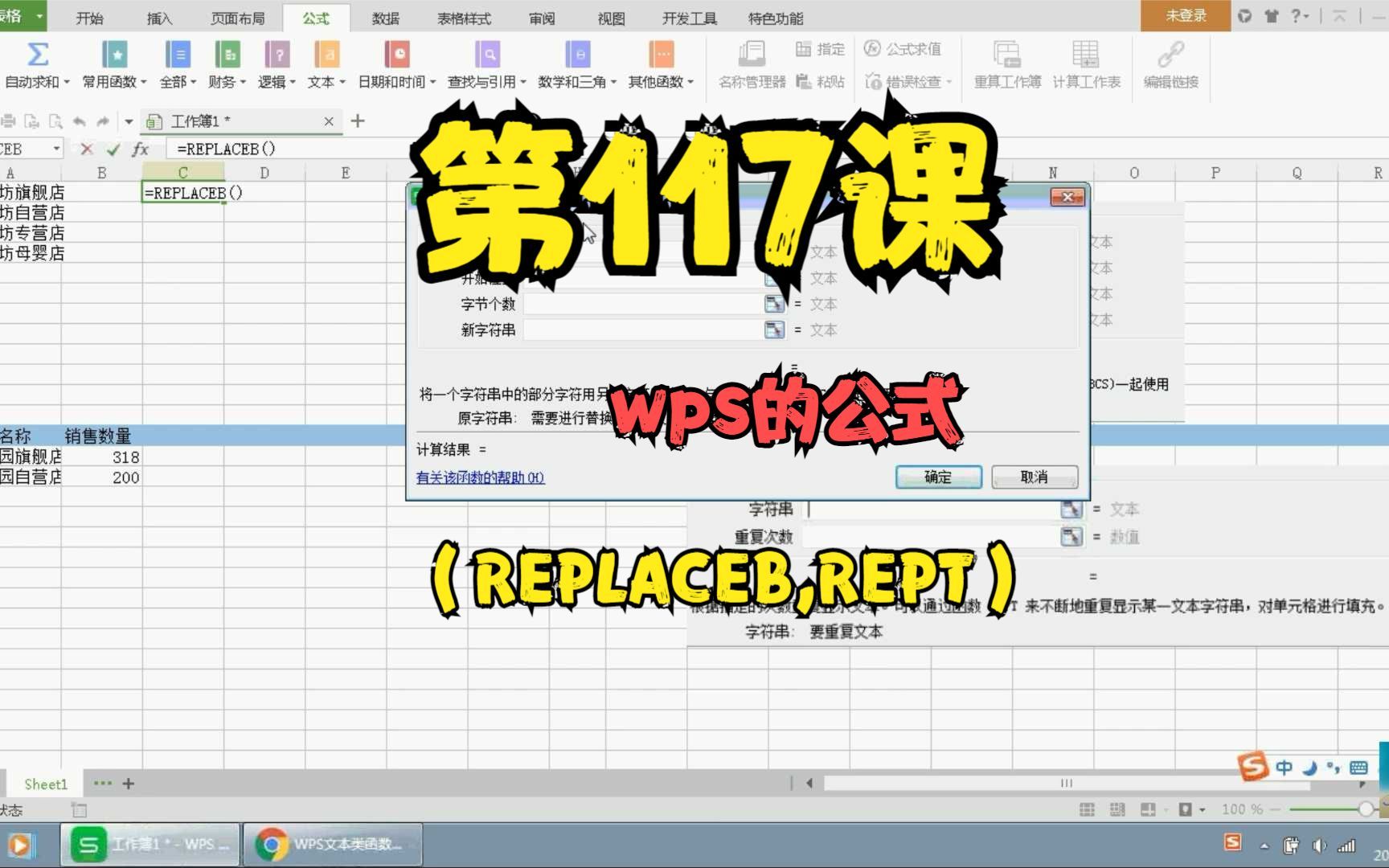Select the Sheet1 sheet tab
This screenshot has width=1389, height=868.
[x=46, y=784]
